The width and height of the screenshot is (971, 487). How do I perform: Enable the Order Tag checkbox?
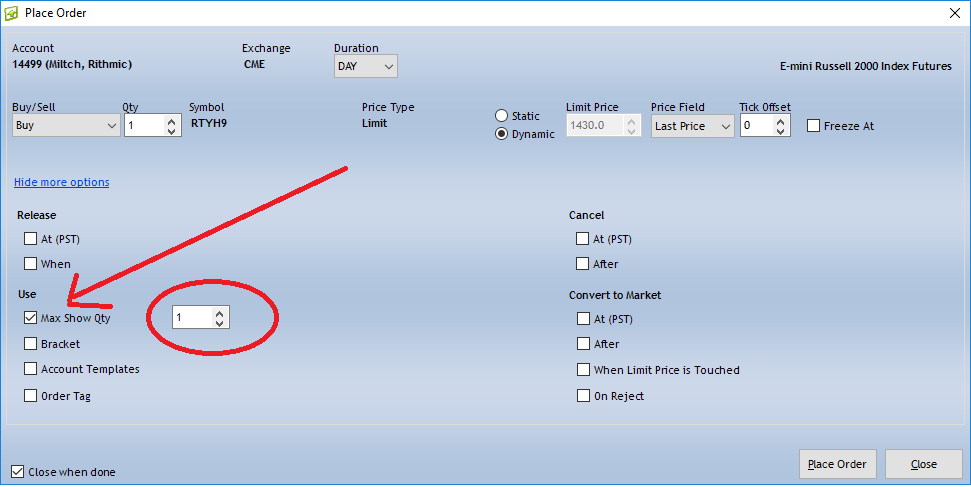pos(30,395)
